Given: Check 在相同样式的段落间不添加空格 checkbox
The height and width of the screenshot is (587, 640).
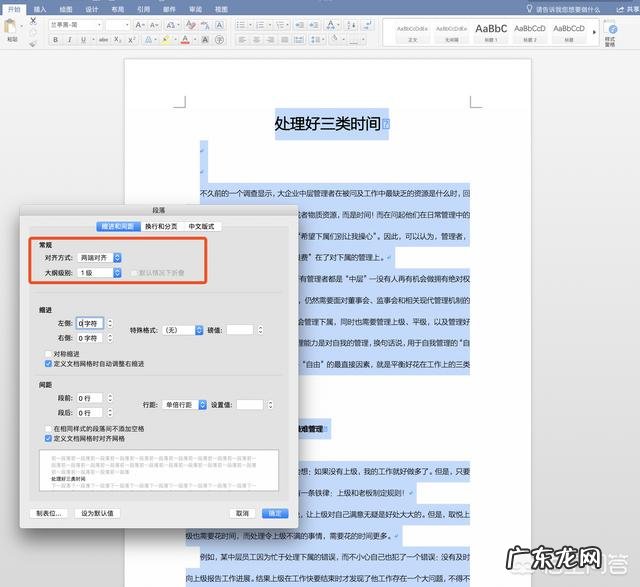Looking at the screenshot, I should tap(48, 428).
